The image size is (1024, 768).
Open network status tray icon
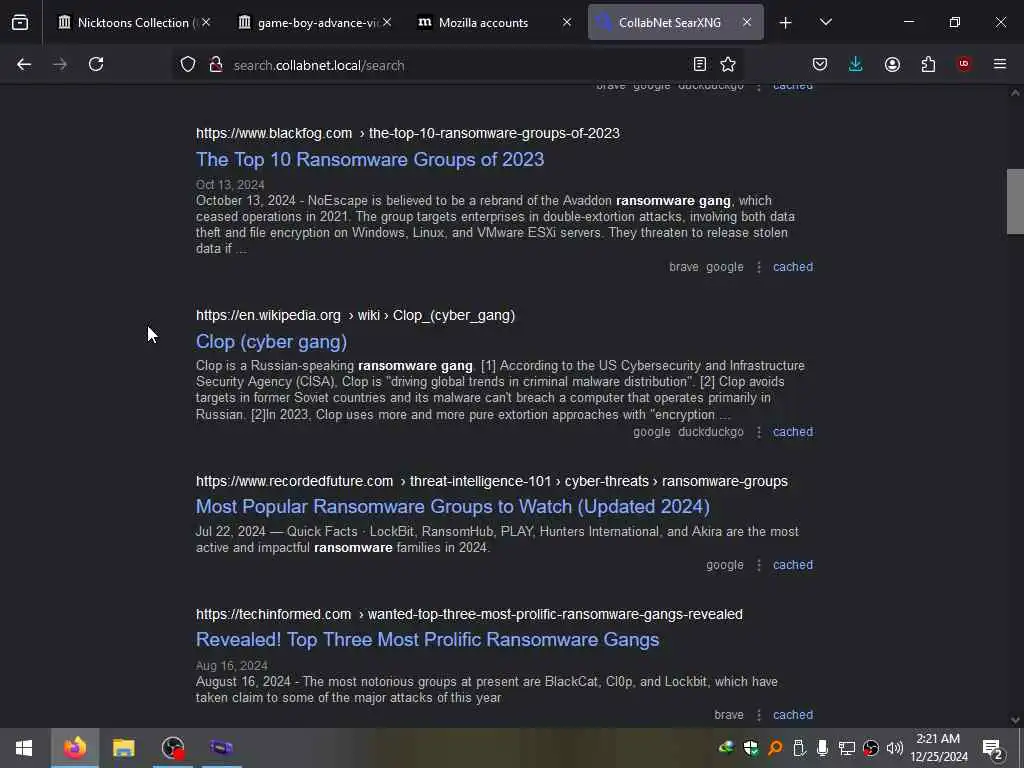click(846, 748)
